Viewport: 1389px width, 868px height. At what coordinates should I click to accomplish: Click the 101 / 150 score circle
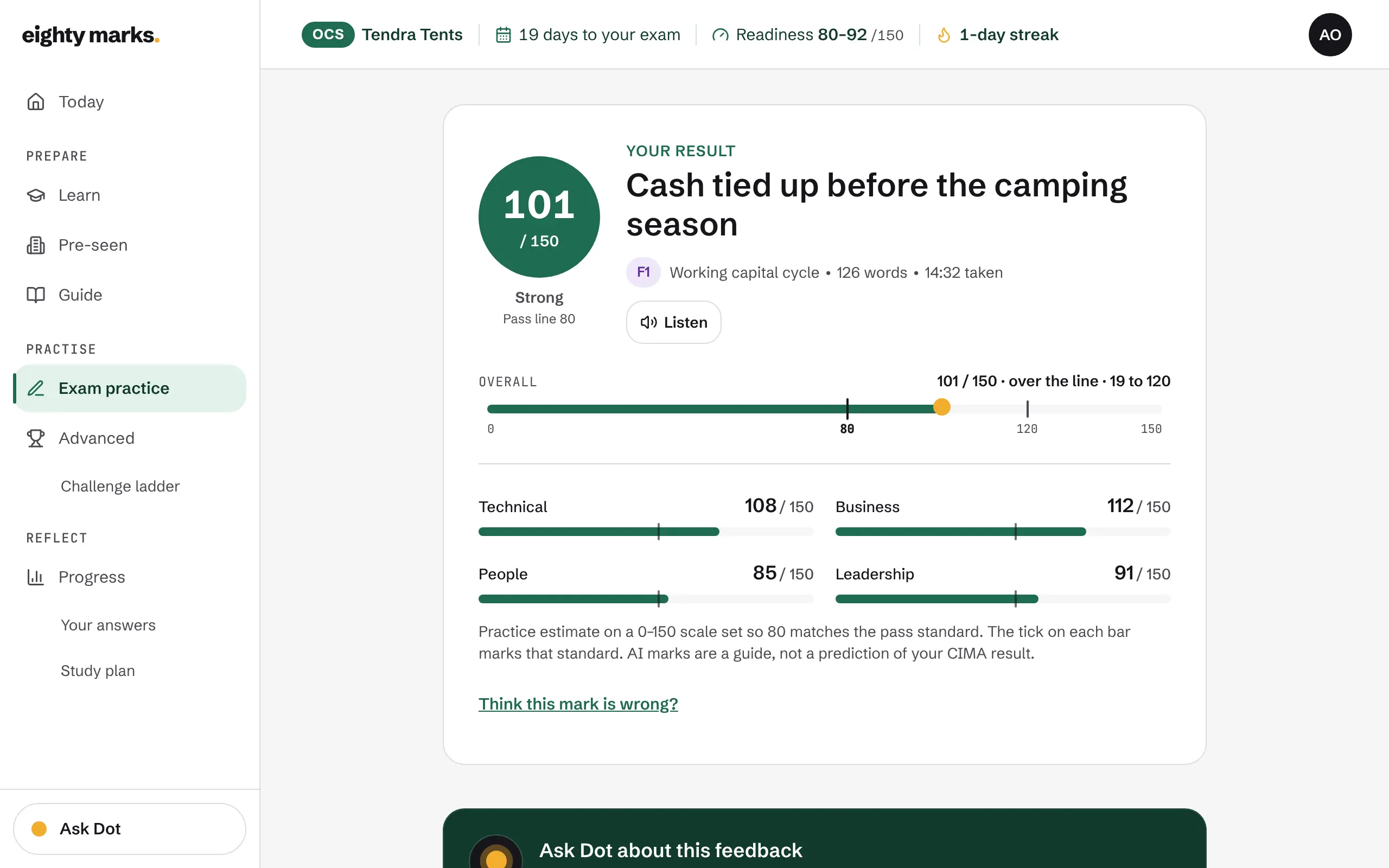pos(539,217)
